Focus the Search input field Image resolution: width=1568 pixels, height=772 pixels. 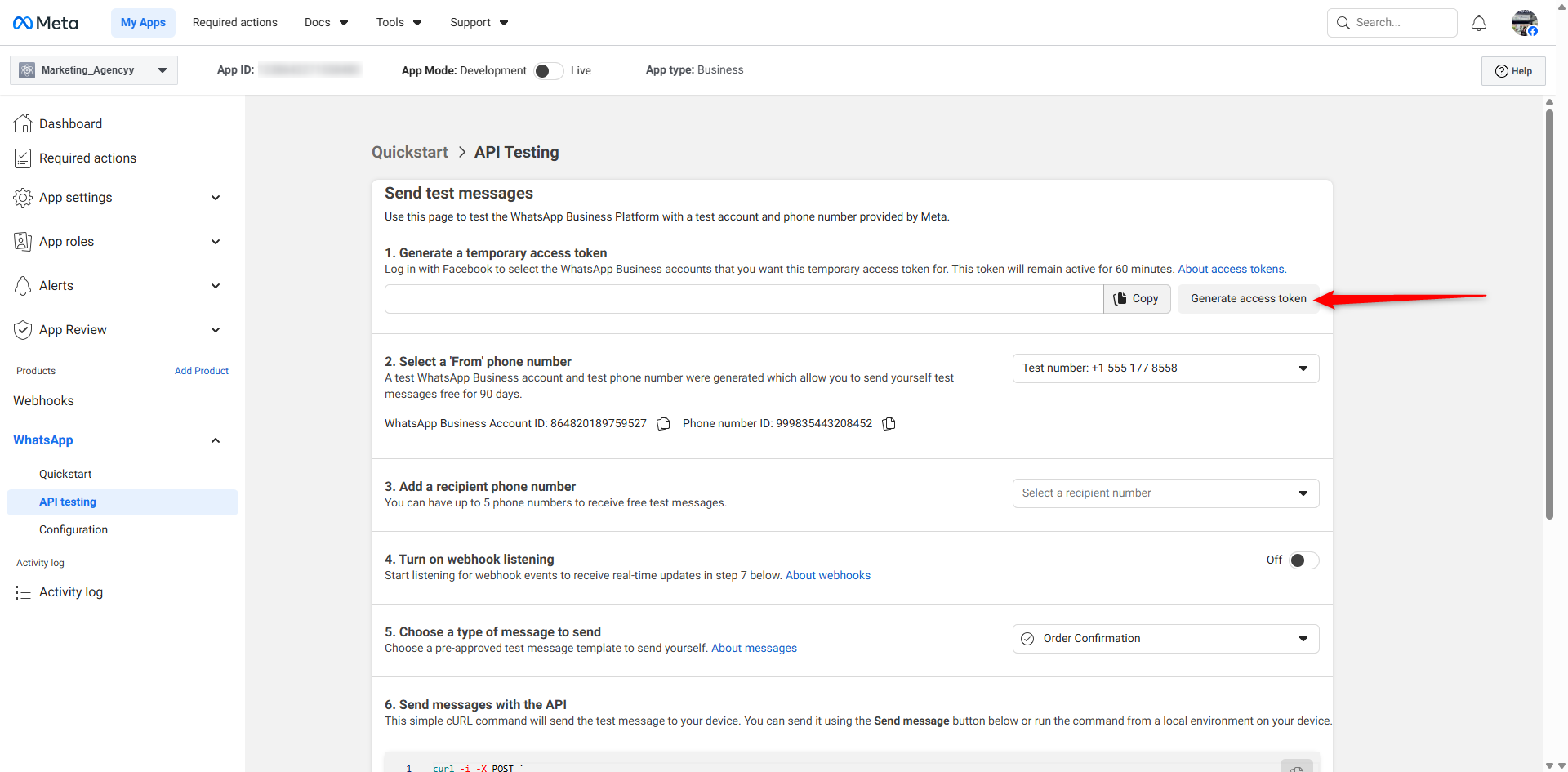click(x=1392, y=23)
